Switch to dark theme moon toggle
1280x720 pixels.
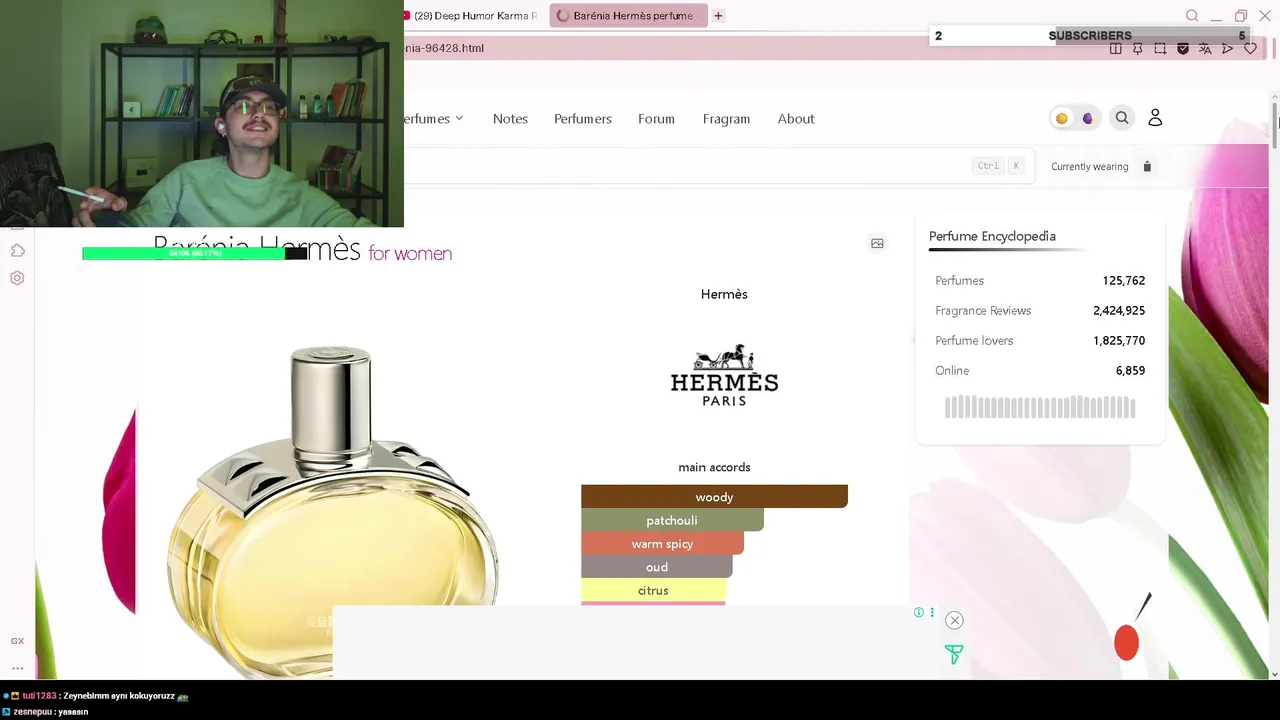tap(1088, 118)
